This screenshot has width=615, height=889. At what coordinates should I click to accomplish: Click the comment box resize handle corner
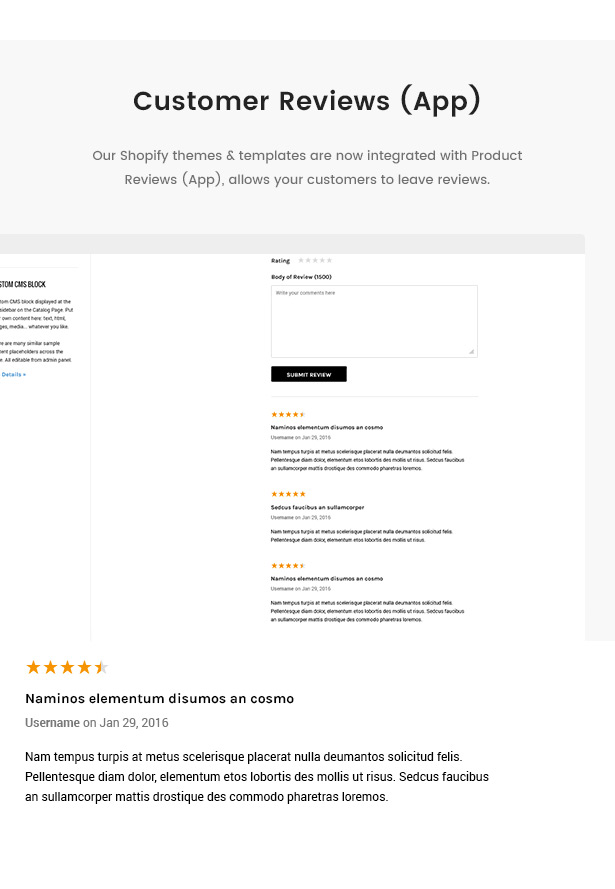pyautogui.click(x=472, y=352)
